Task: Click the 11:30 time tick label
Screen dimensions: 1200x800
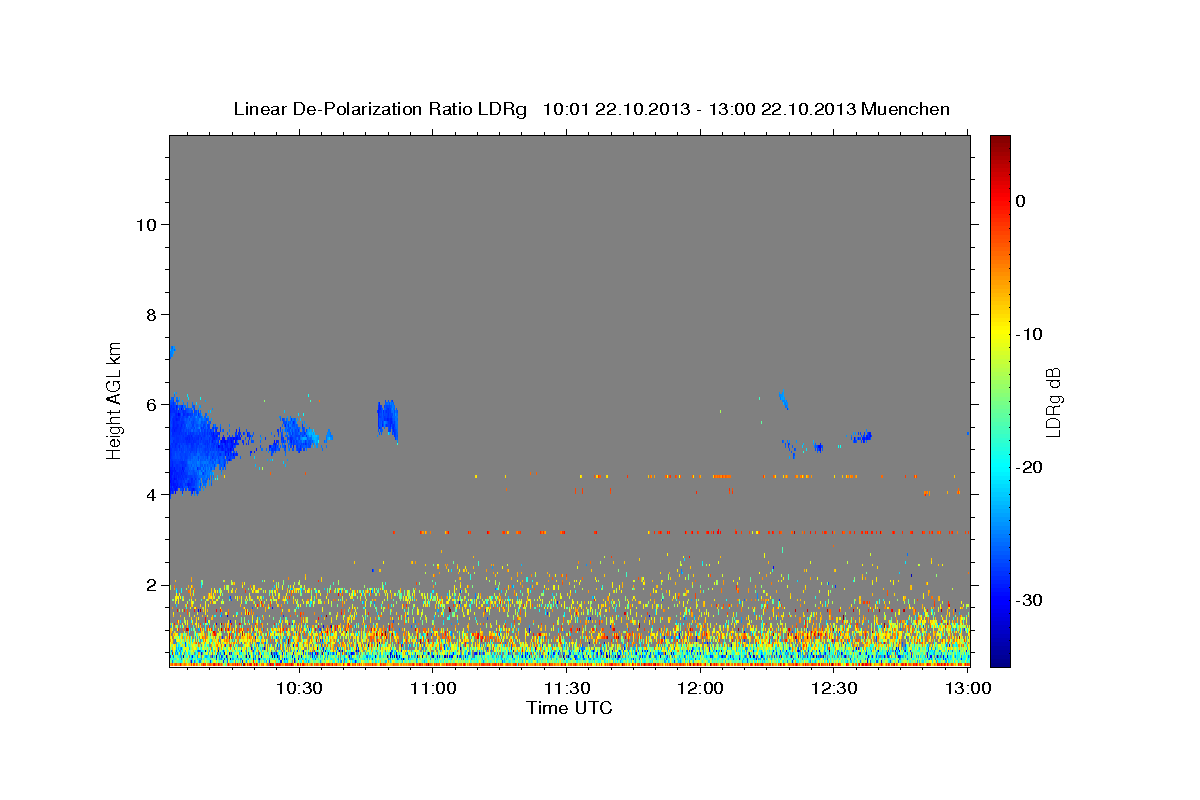Action: tap(567, 688)
